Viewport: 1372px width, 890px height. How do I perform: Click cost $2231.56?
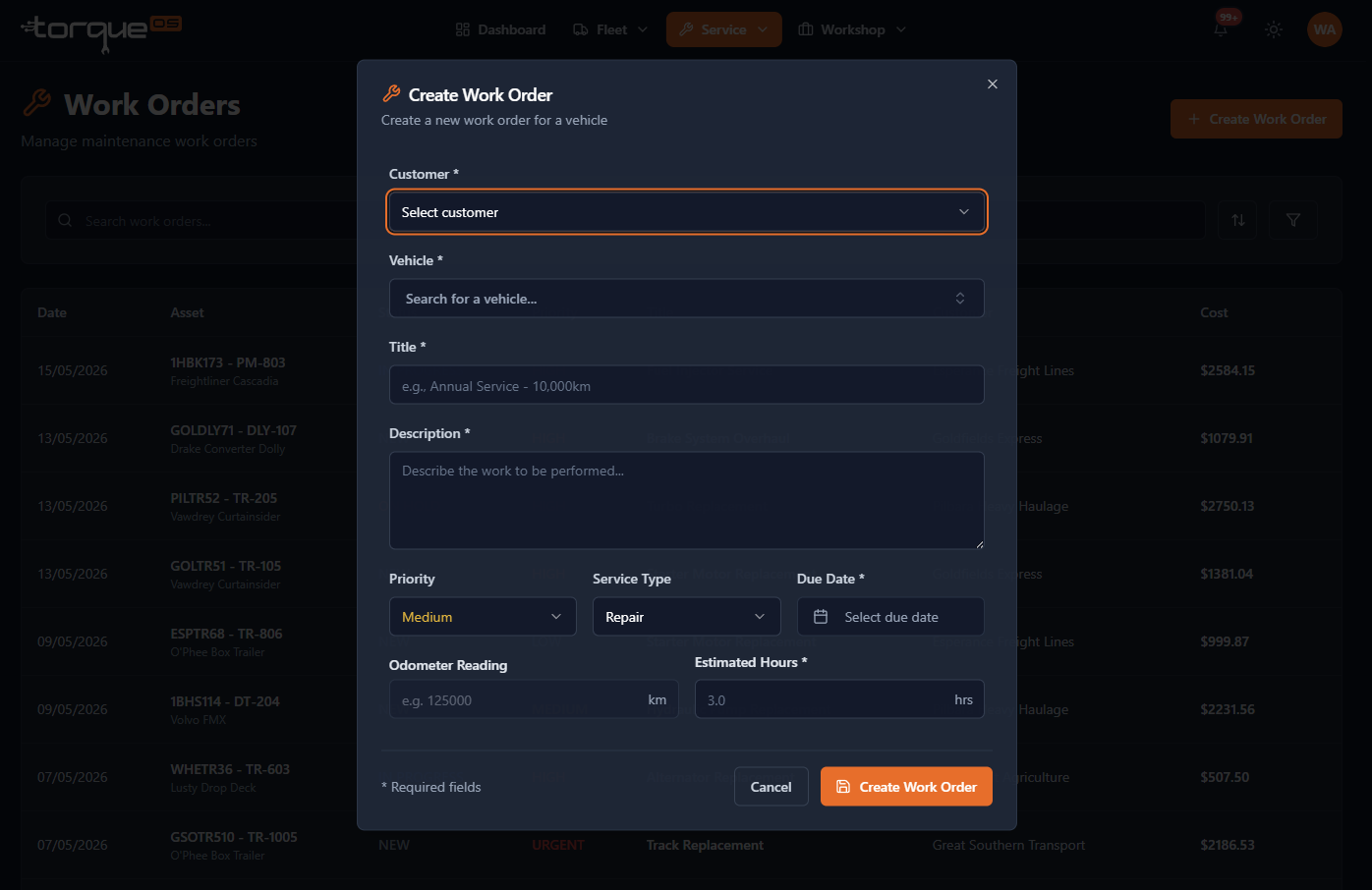click(x=1228, y=709)
